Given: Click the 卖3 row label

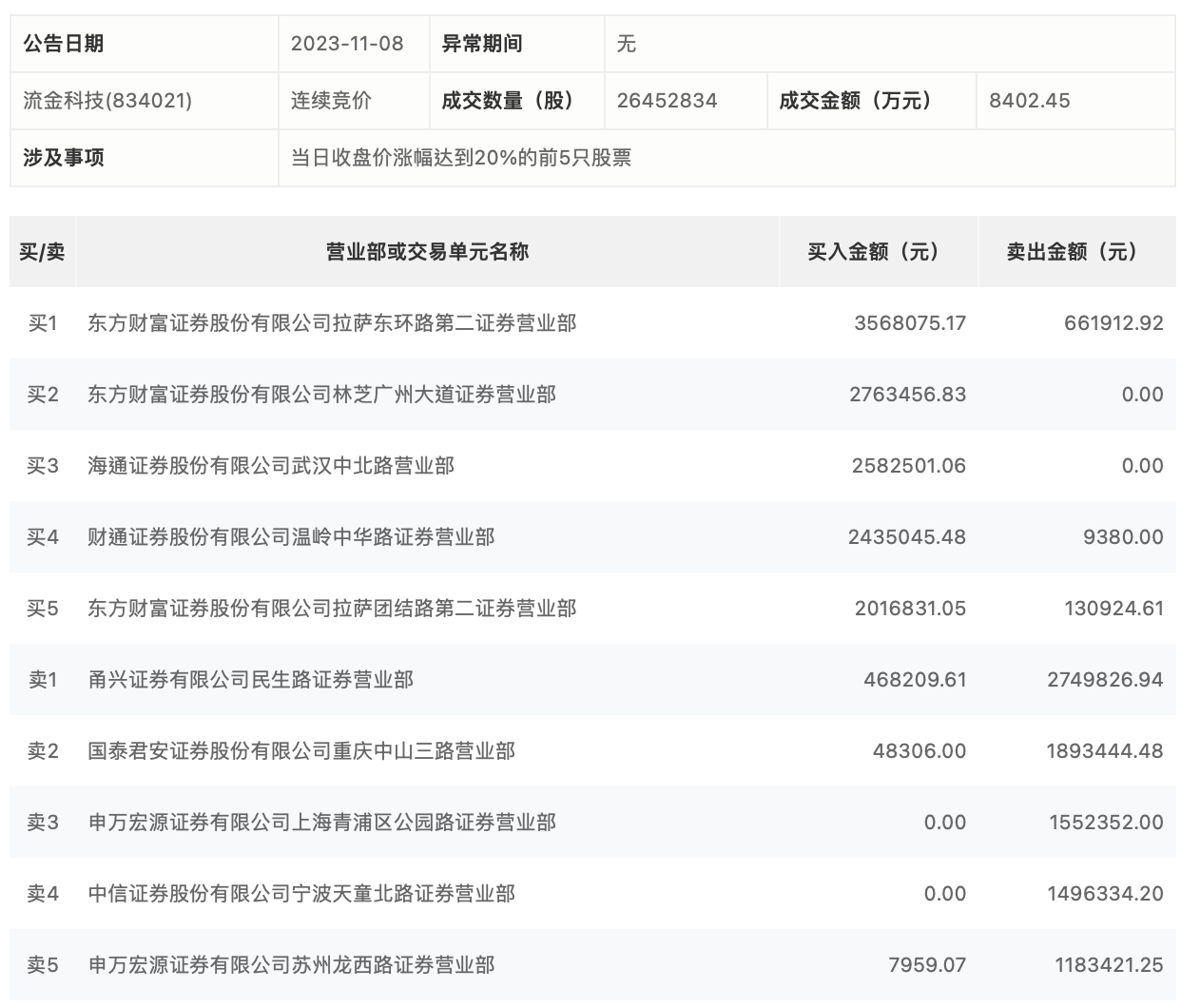Looking at the screenshot, I should (x=43, y=823).
